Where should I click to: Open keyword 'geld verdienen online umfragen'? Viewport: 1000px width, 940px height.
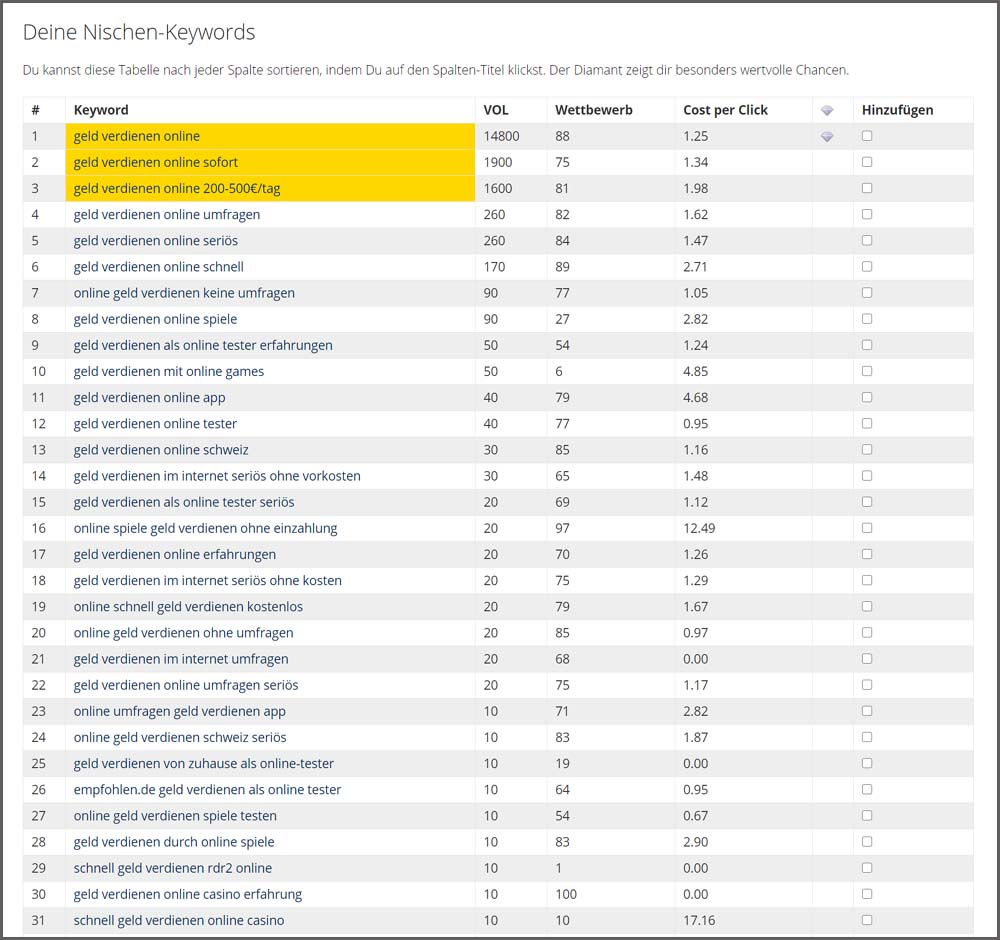(x=166, y=214)
